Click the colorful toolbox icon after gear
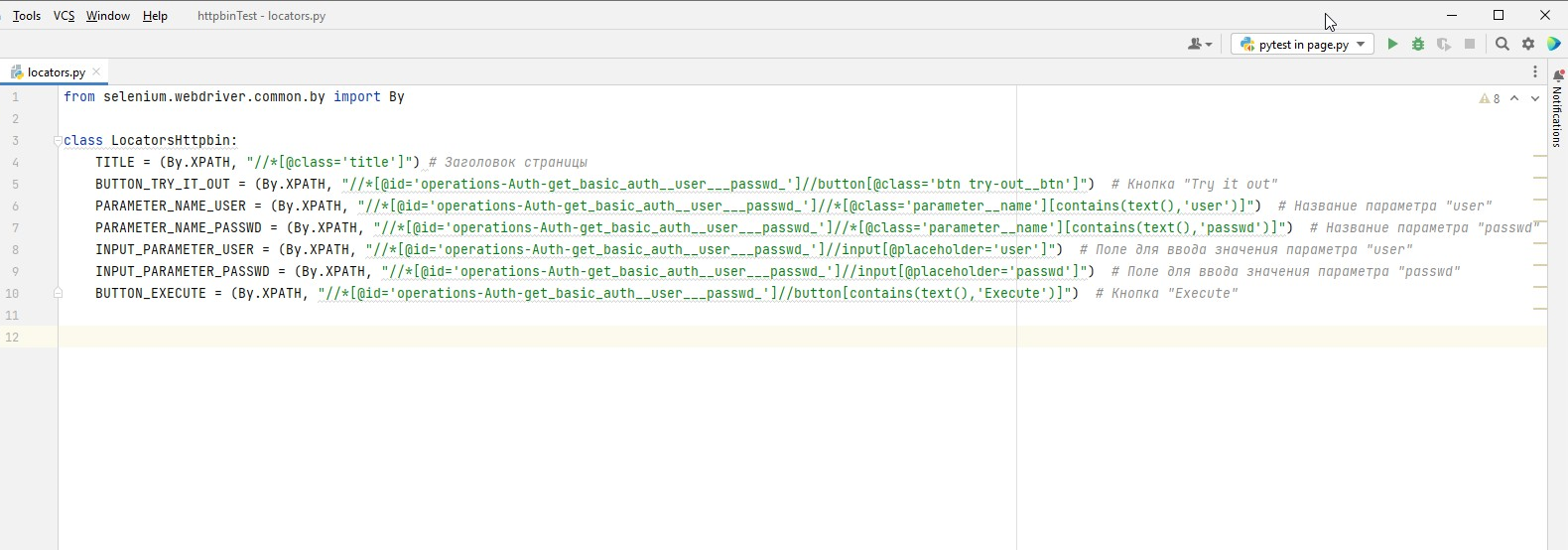This screenshot has width=1568, height=550. tap(1554, 44)
